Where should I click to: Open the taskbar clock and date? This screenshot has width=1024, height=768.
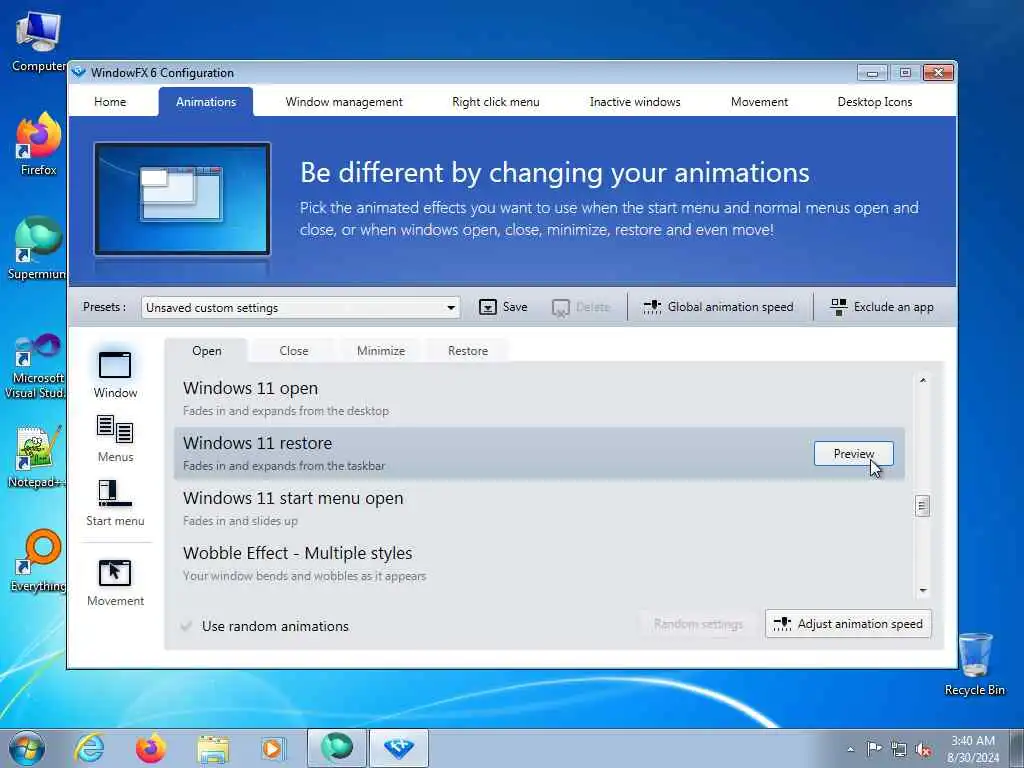[x=973, y=749]
